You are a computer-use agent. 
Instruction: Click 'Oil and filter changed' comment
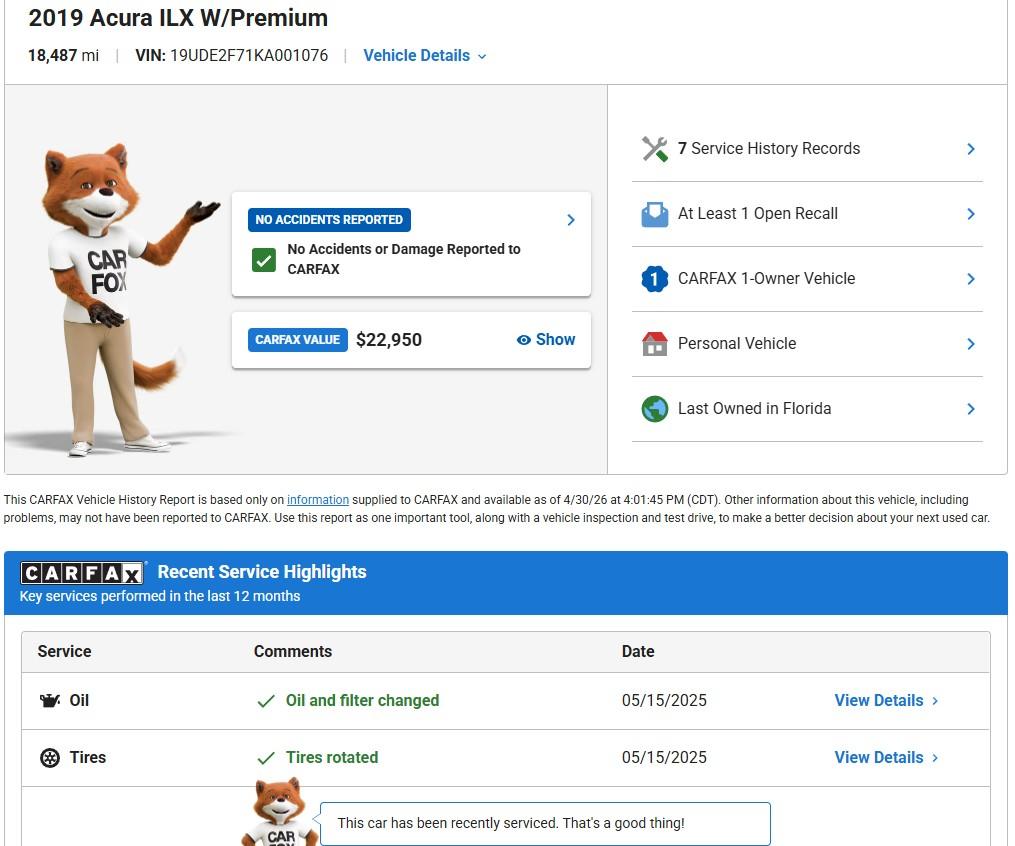[x=362, y=700]
